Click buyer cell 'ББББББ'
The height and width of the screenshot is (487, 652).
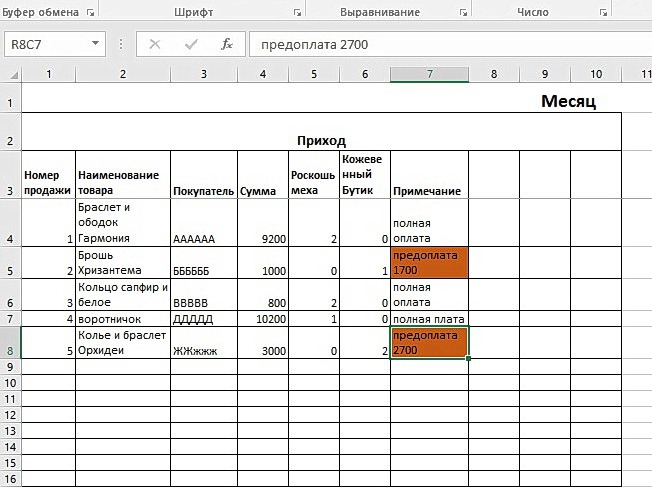[204, 262]
